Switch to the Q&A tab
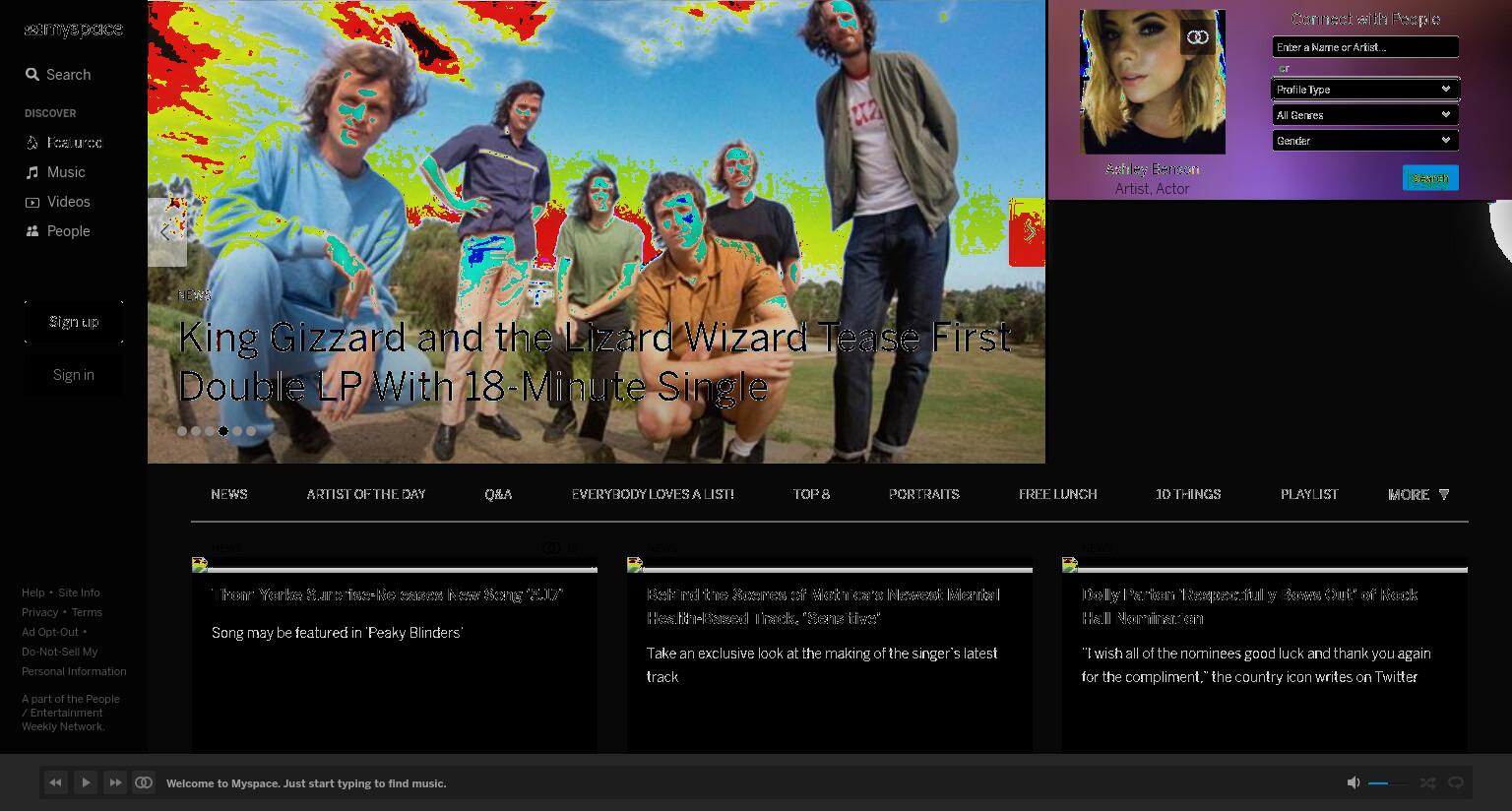The width and height of the screenshot is (1512, 811). [498, 495]
